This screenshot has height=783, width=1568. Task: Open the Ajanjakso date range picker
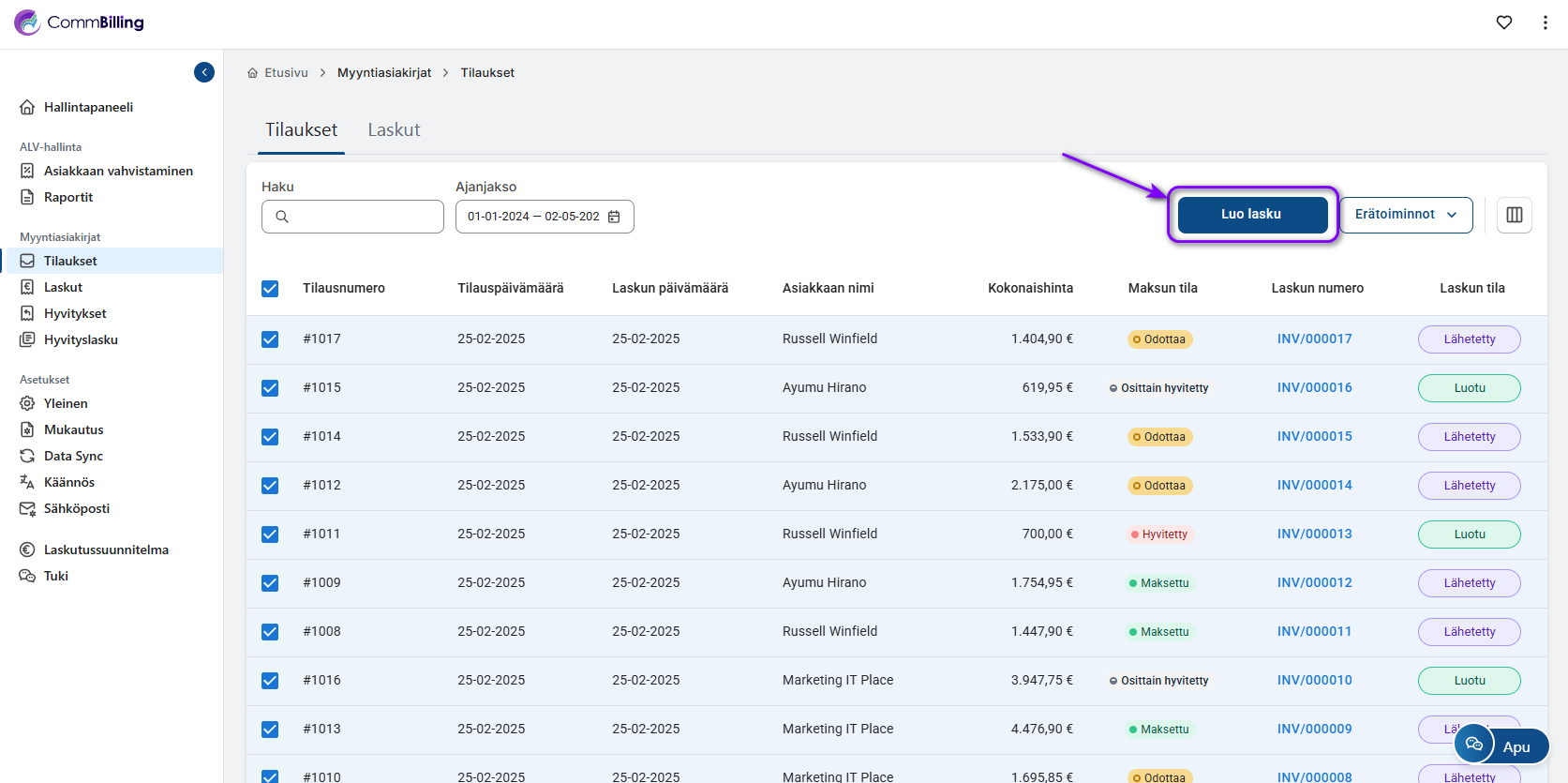534,217
